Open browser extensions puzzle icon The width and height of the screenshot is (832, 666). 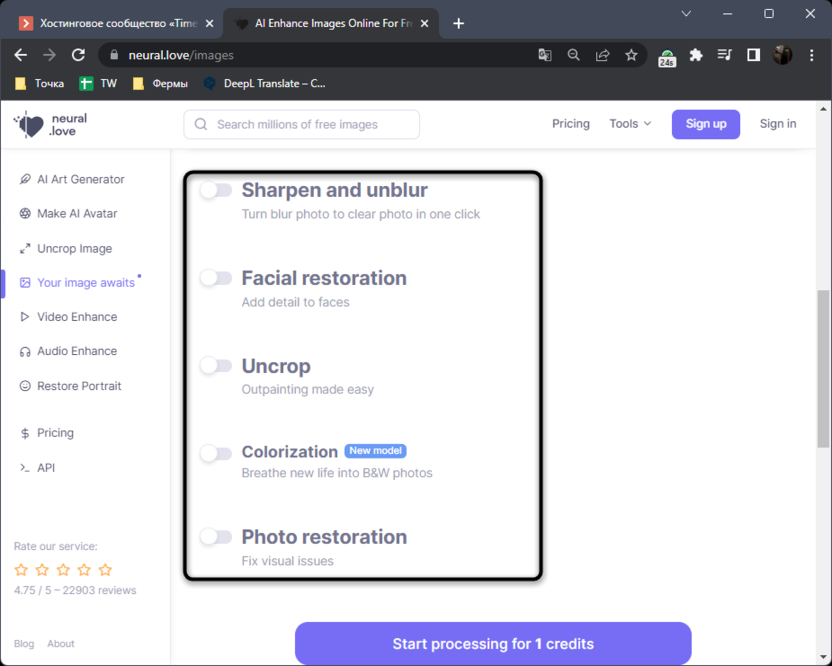click(x=696, y=56)
